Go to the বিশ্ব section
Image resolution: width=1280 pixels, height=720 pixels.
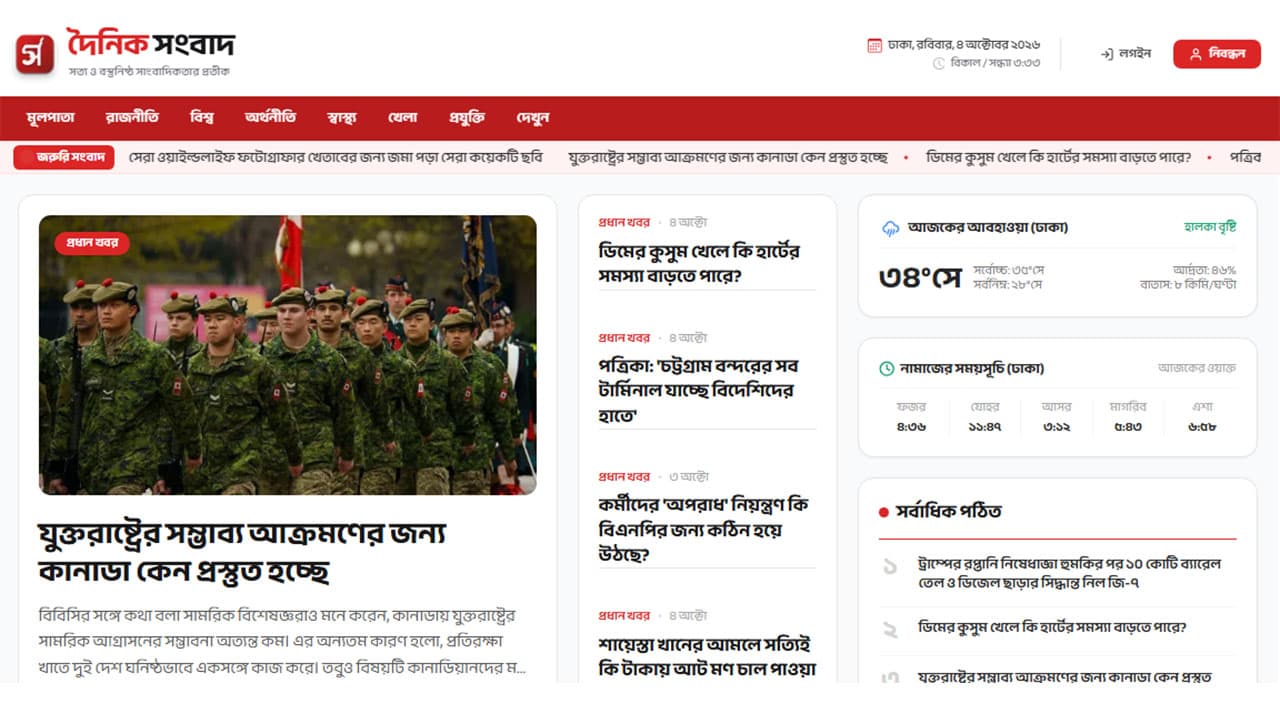202,117
